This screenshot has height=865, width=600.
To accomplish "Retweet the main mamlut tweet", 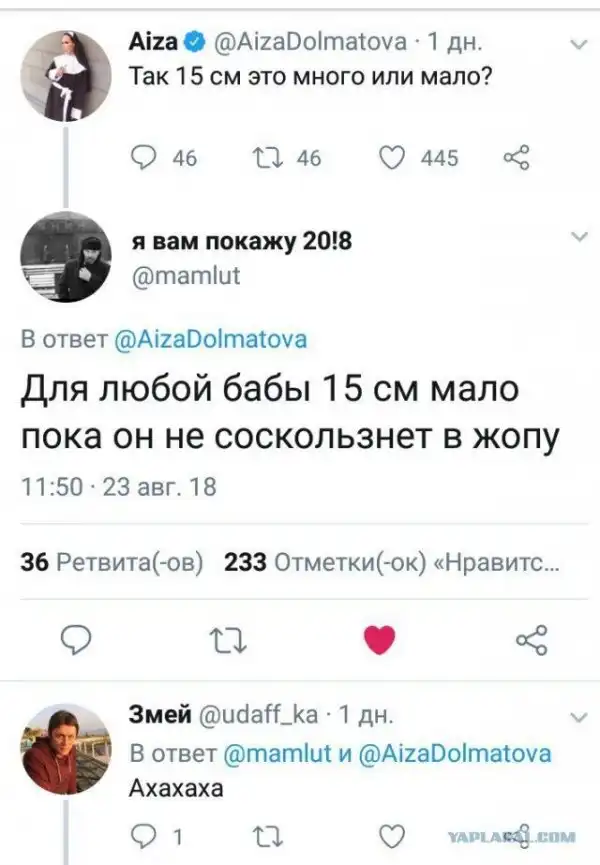I will [229, 640].
